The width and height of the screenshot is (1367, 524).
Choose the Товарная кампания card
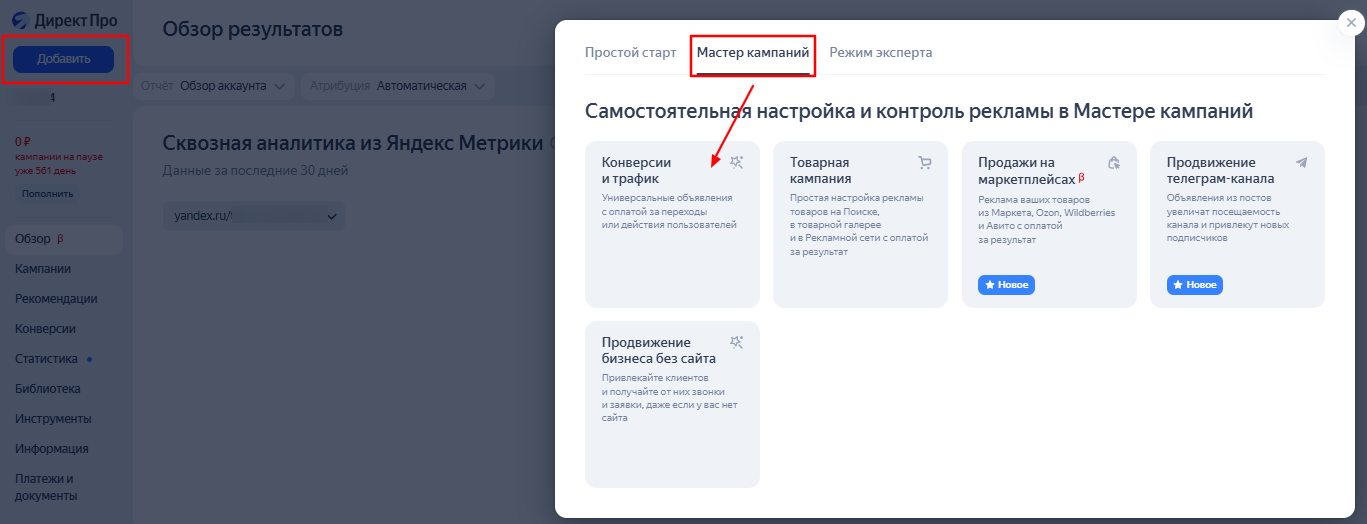tap(860, 224)
